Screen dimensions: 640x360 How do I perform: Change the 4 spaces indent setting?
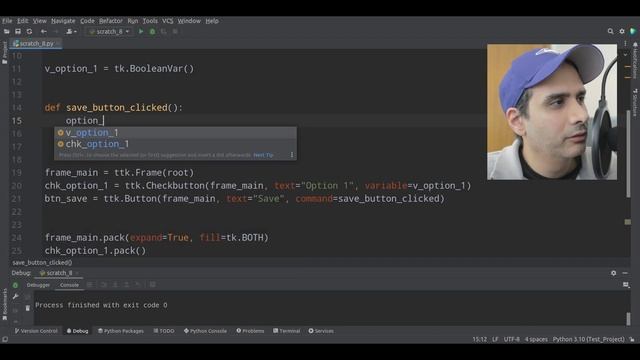click(x=536, y=340)
